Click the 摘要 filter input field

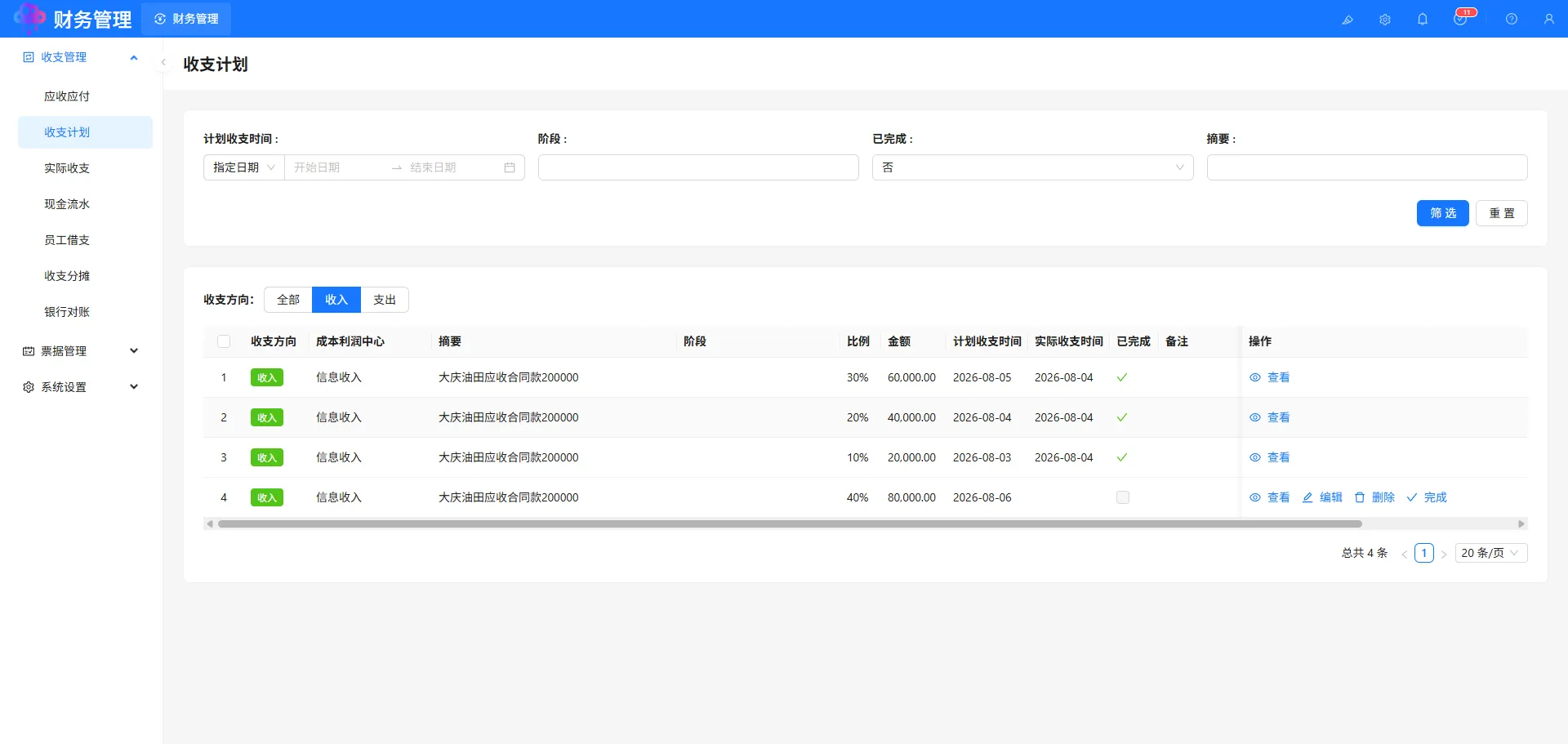click(x=1367, y=167)
